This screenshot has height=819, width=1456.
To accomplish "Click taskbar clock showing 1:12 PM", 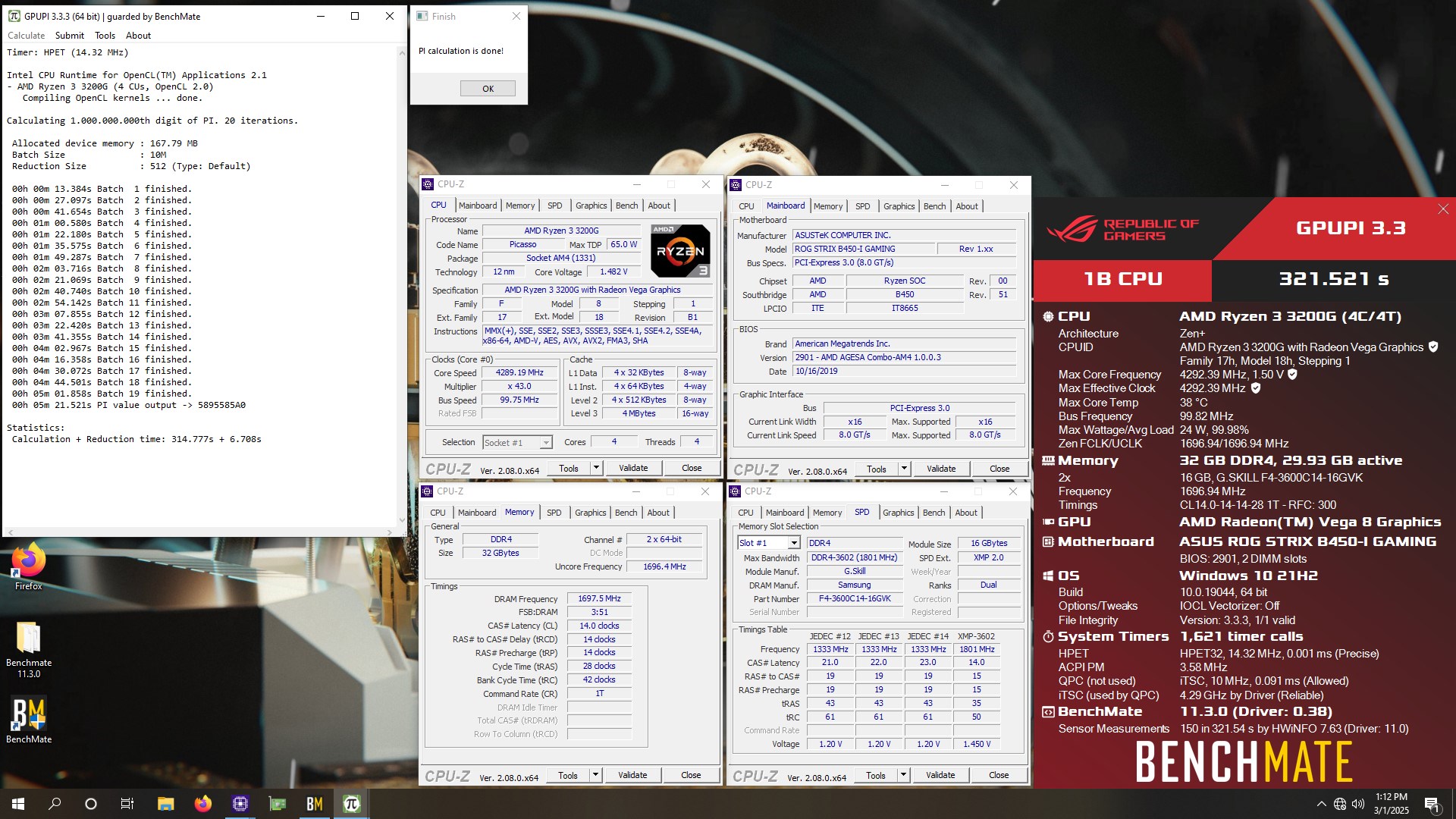I will point(1391,804).
